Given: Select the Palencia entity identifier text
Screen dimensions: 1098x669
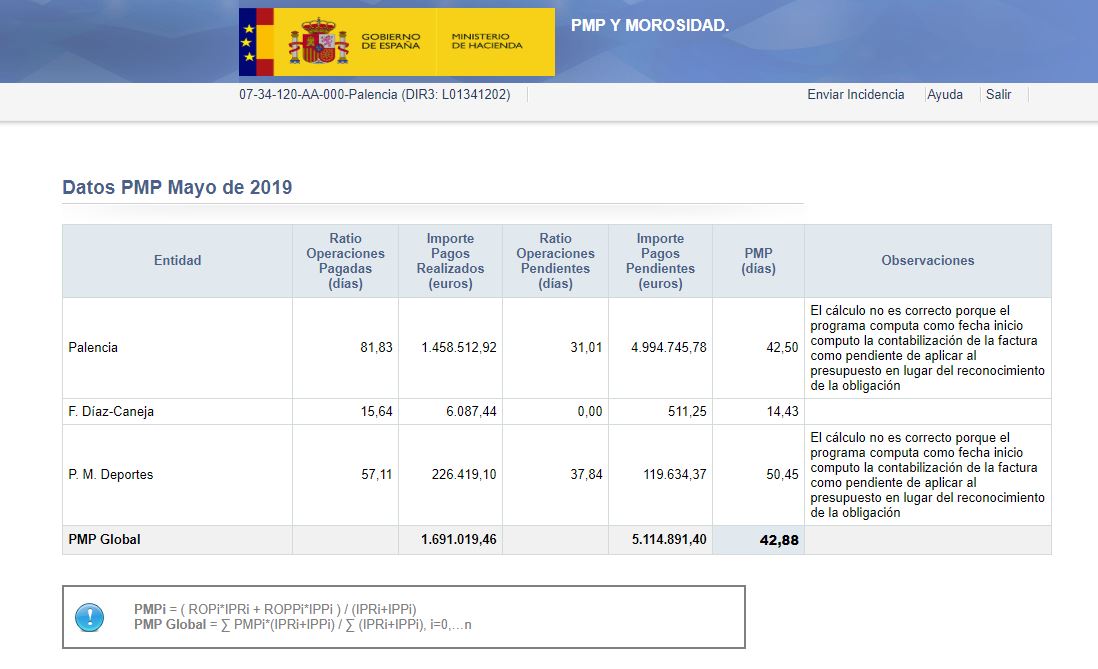Looking at the screenshot, I should tap(374, 95).
